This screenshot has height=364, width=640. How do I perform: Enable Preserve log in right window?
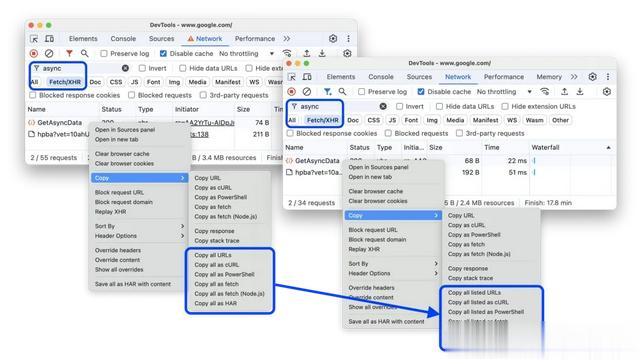pyautogui.click(x=361, y=92)
